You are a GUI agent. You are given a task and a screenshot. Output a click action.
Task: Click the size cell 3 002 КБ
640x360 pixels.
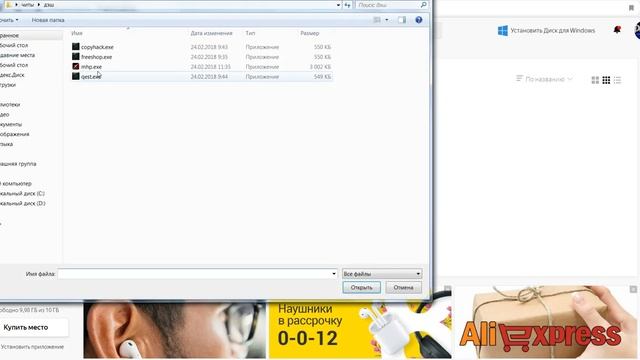320,67
